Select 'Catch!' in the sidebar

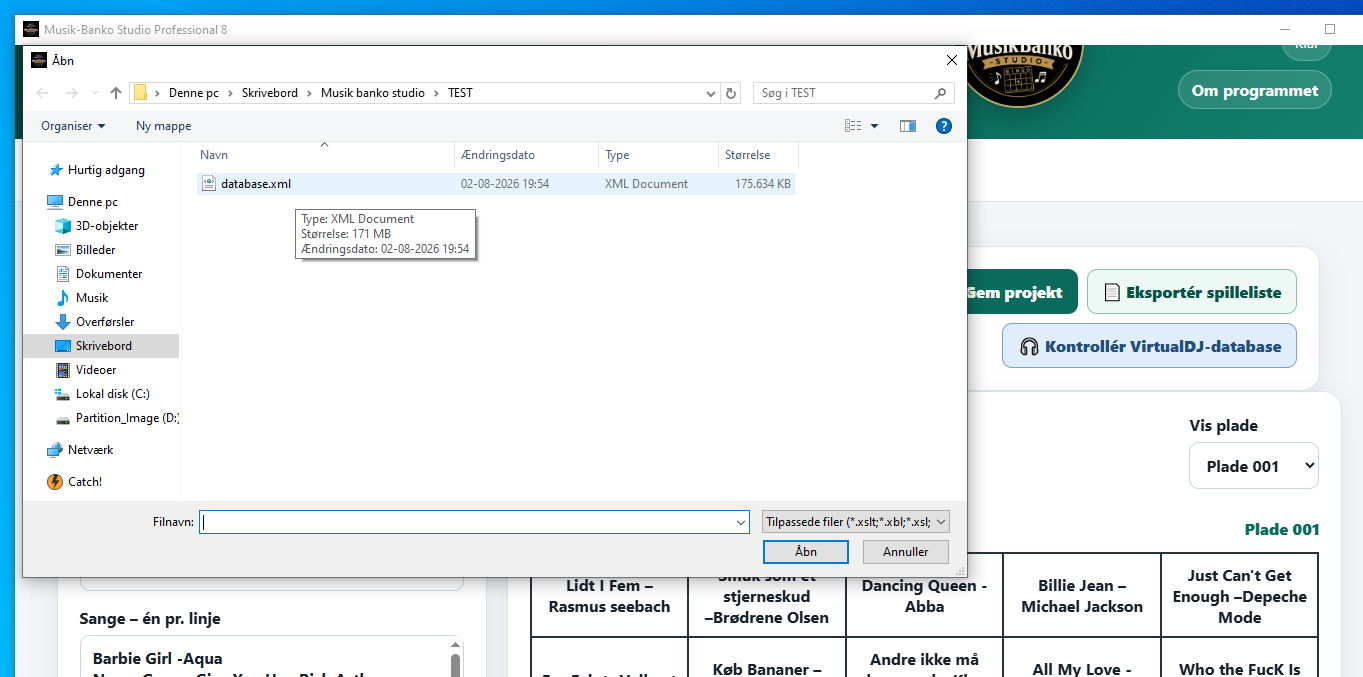(85, 482)
